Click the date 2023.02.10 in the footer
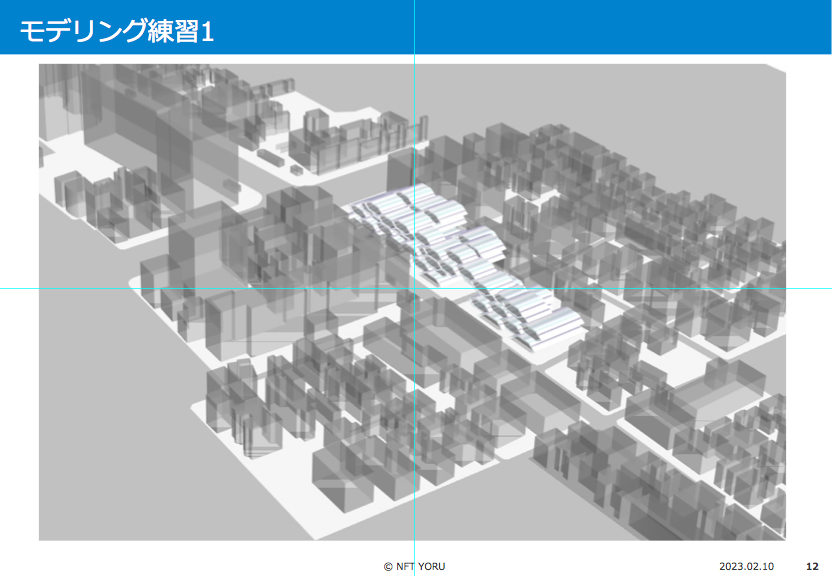This screenshot has width=832, height=576. point(746,566)
